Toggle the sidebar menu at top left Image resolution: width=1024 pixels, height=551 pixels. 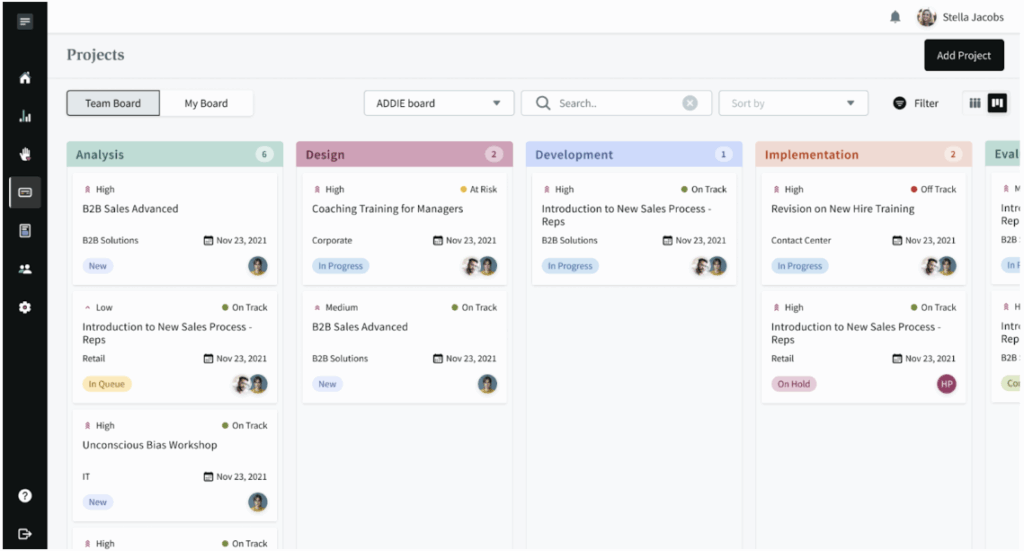pos(25,21)
